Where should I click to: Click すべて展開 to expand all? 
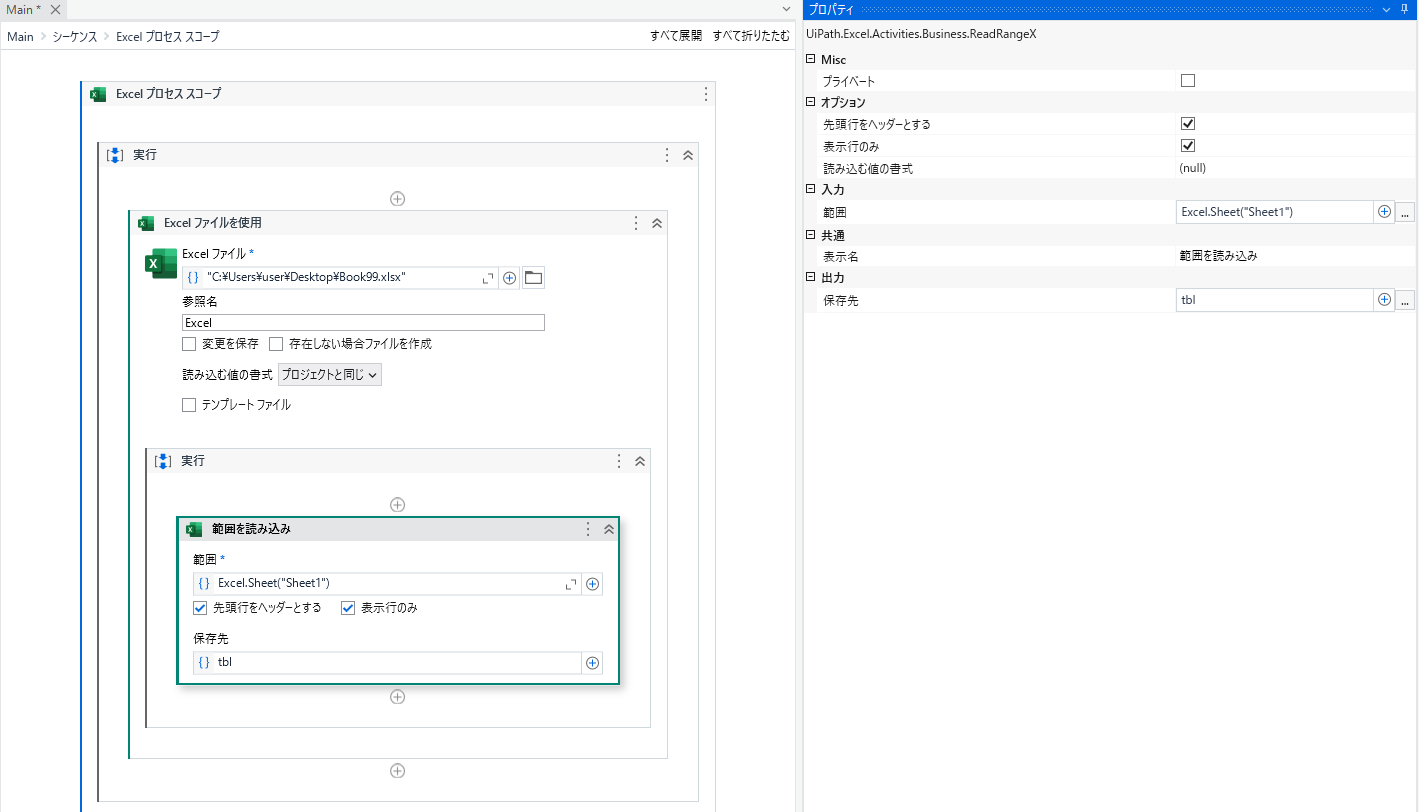pyautogui.click(x=676, y=36)
